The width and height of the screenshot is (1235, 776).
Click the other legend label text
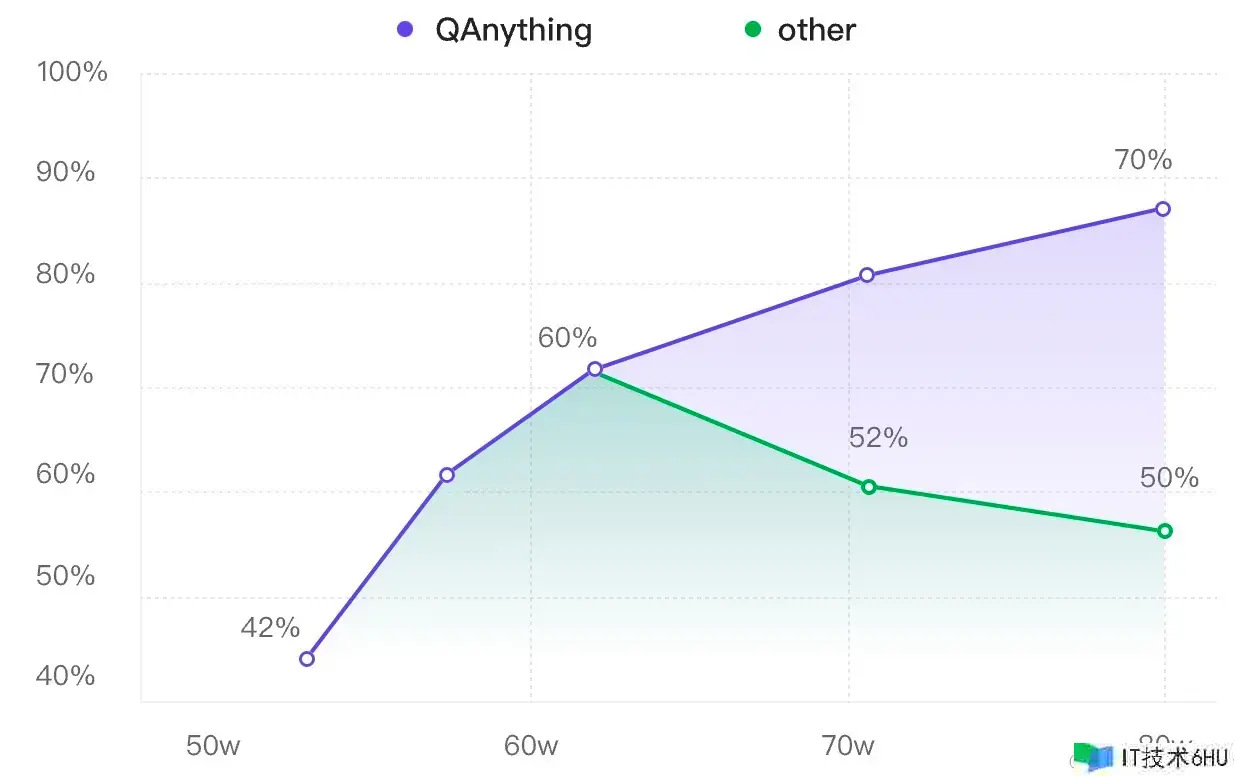[816, 30]
